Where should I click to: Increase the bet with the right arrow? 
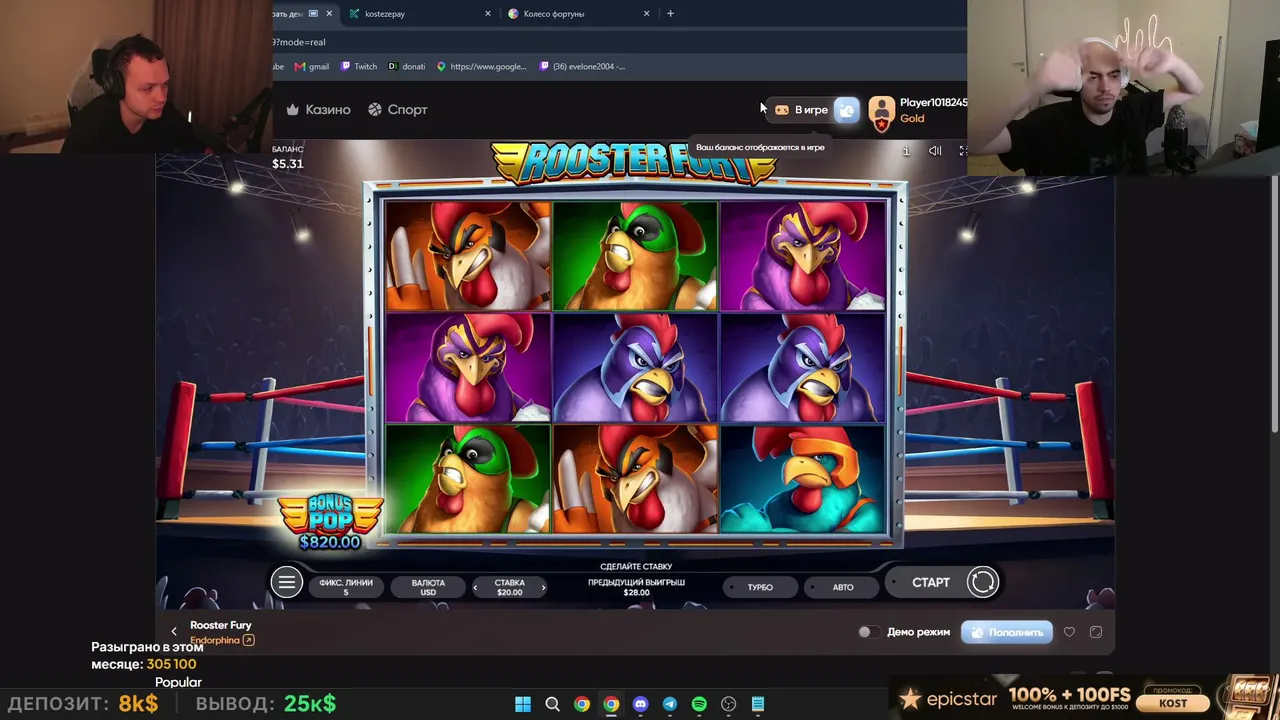tap(543, 587)
